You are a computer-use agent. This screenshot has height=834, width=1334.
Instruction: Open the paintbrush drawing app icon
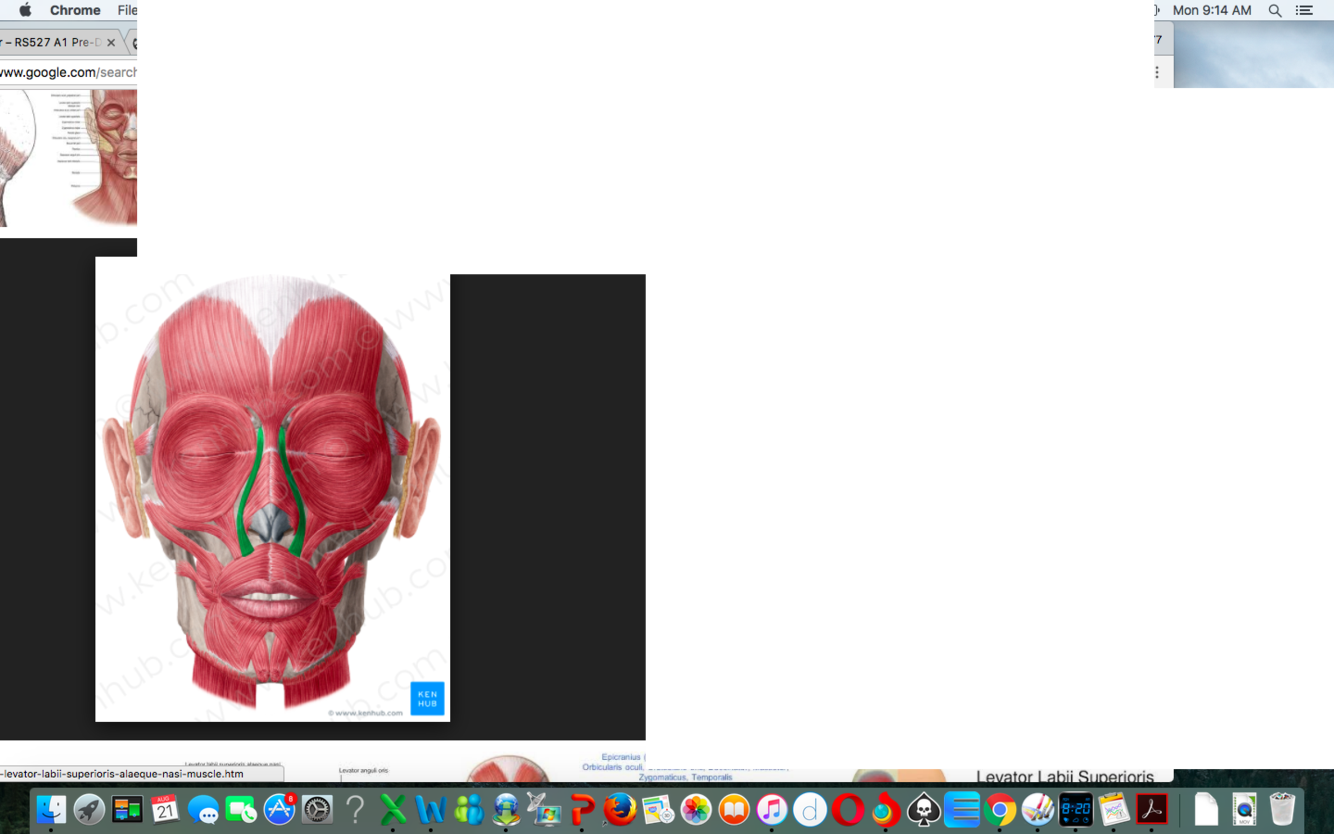[x=1038, y=809]
